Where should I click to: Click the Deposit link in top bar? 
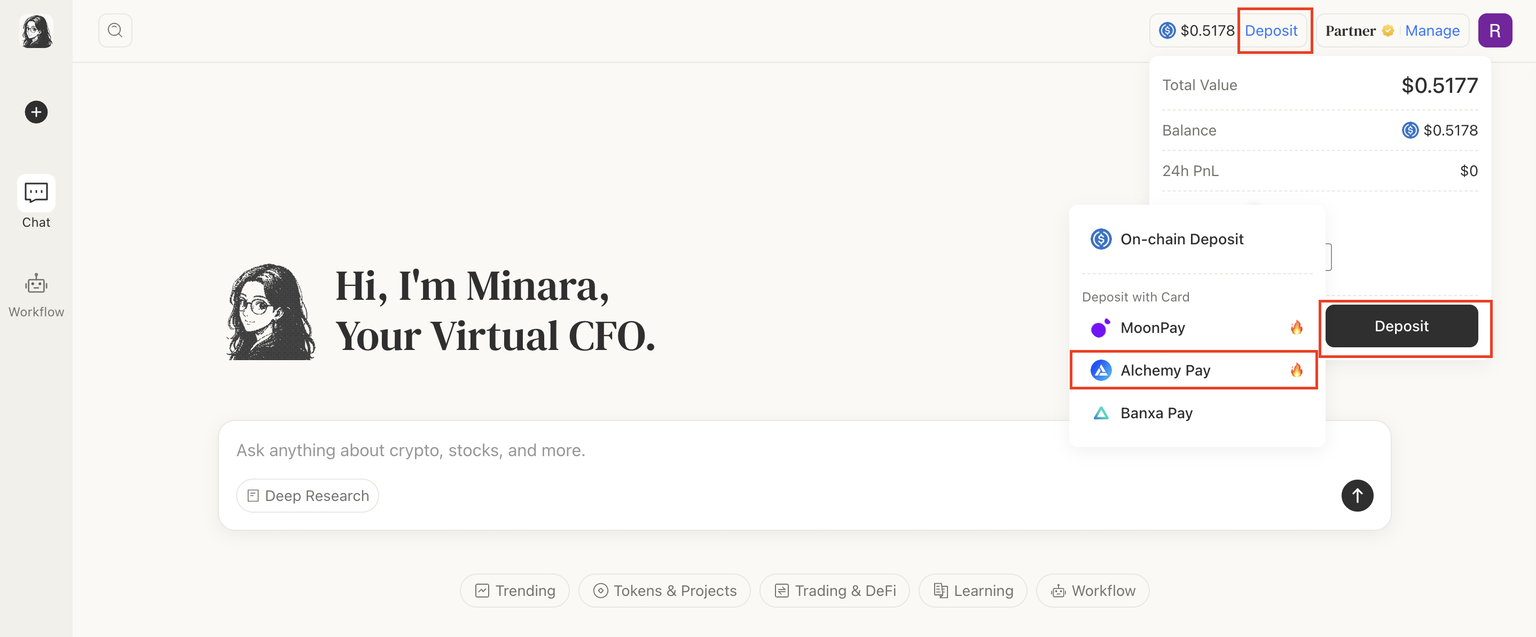coord(1271,30)
